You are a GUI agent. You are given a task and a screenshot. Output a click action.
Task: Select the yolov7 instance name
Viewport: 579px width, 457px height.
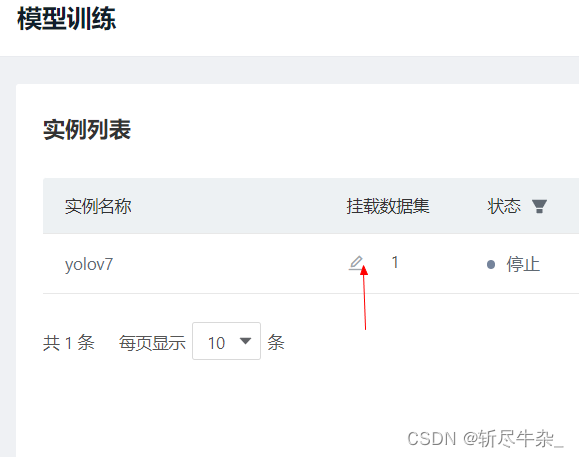89,264
